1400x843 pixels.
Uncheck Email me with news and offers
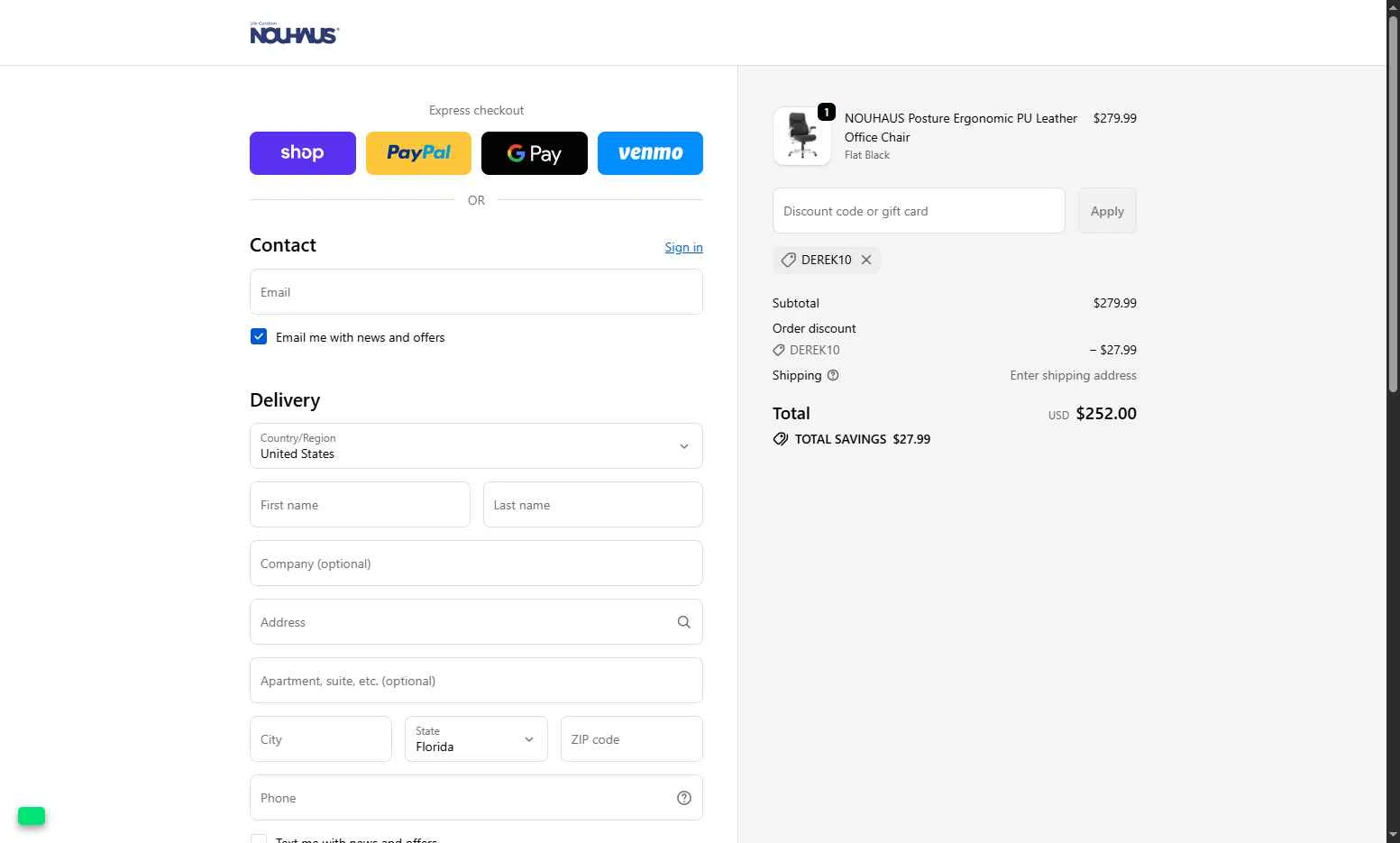pos(259,336)
